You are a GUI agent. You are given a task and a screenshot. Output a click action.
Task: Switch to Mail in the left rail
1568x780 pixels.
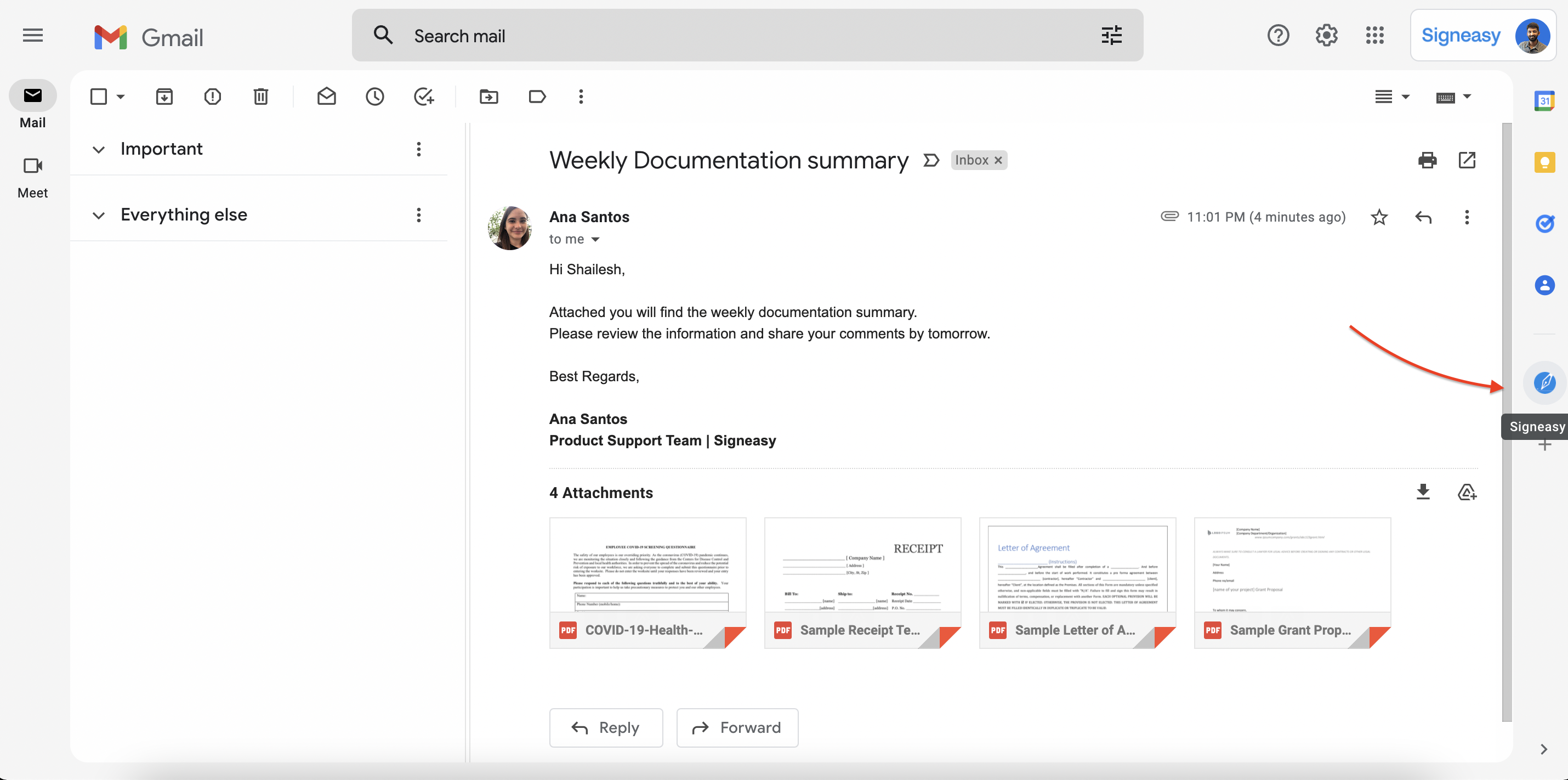click(33, 105)
